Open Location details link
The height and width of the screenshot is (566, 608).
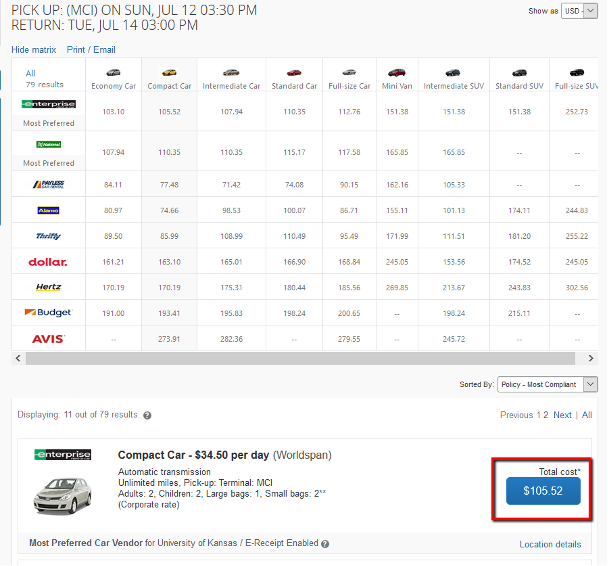(x=550, y=544)
